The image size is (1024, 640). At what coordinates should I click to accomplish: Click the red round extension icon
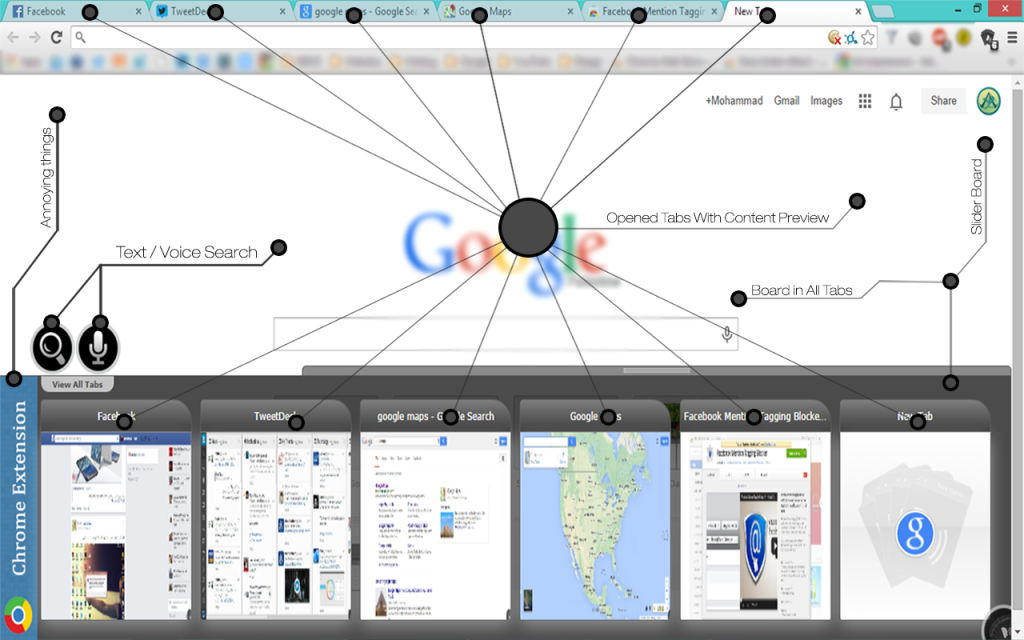pos(940,38)
